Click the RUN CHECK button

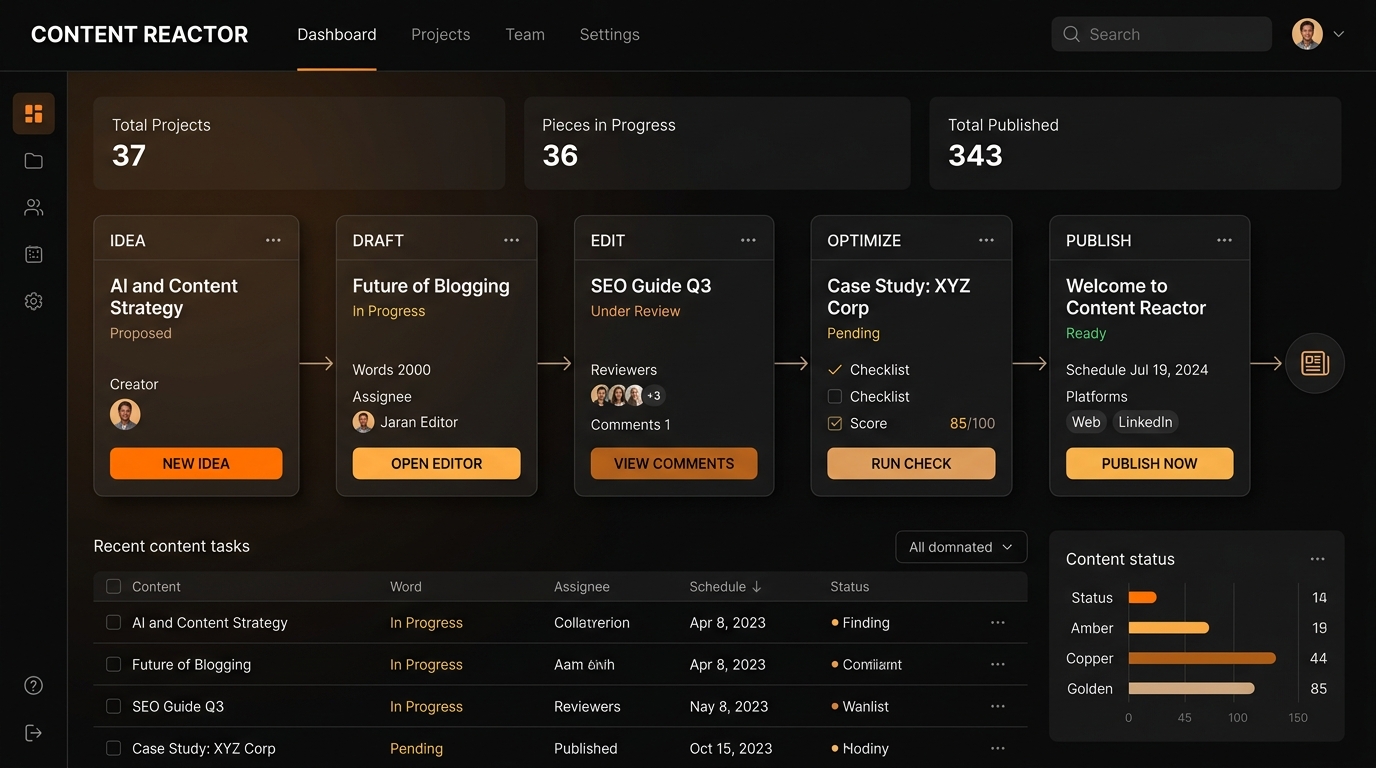(911, 463)
